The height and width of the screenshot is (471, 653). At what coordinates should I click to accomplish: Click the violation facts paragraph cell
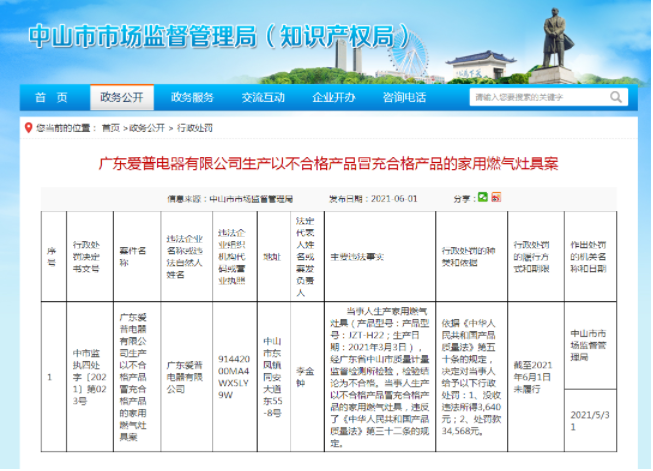point(380,377)
